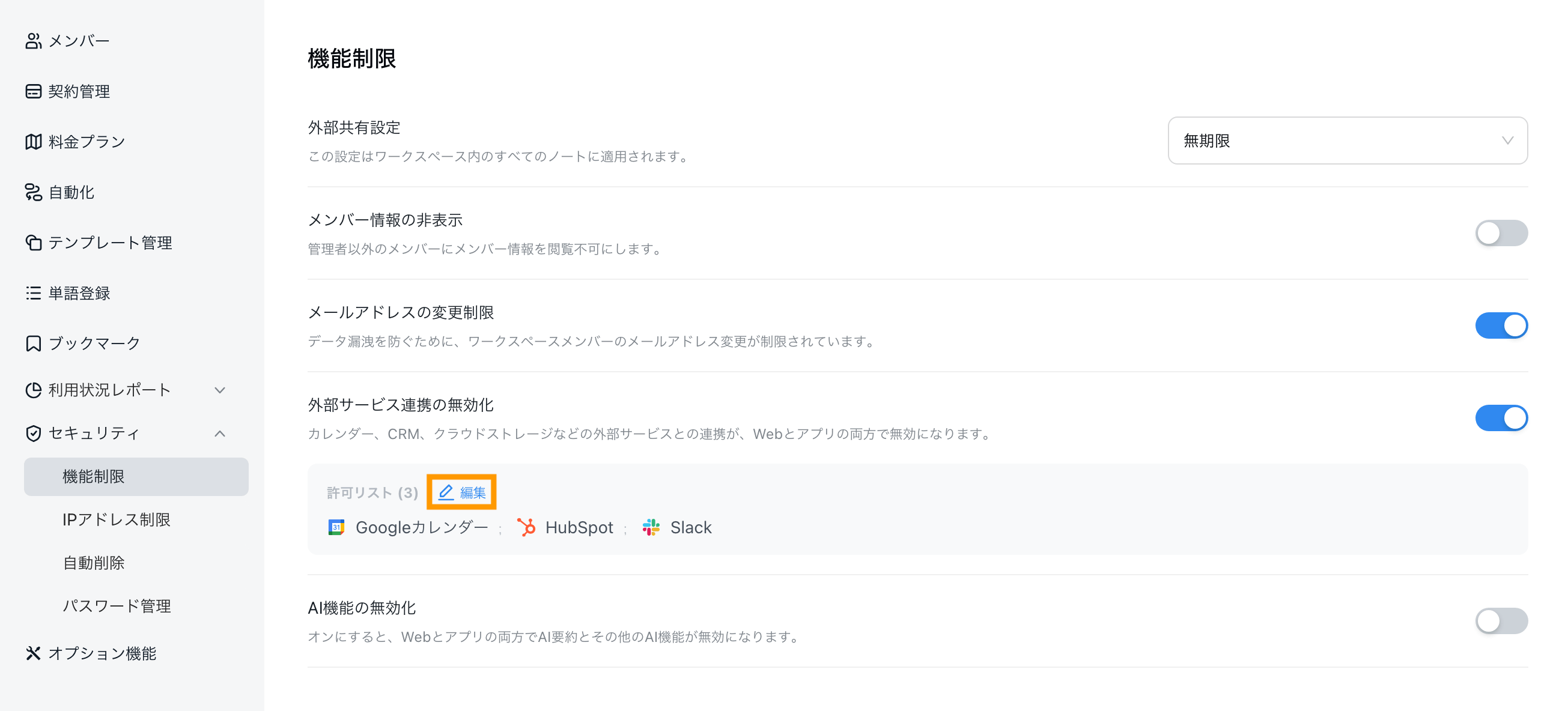Collapse セキュリティ section chevron
This screenshot has width=1568, height=711.
220,433
